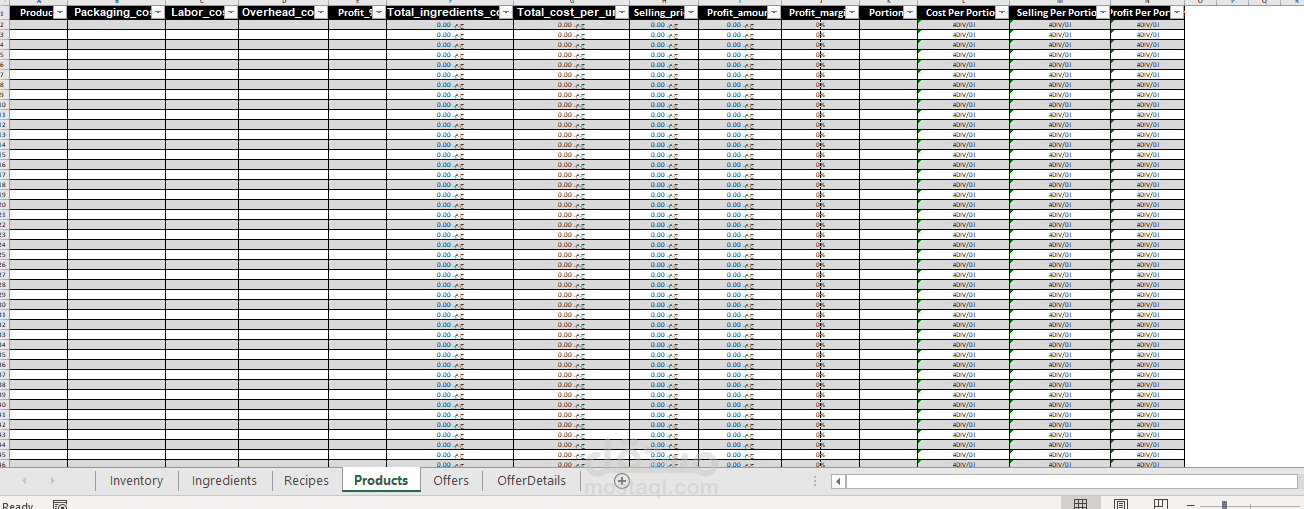
Task: Open the Overhead_cost column filter dropdown
Action: [x=321, y=13]
